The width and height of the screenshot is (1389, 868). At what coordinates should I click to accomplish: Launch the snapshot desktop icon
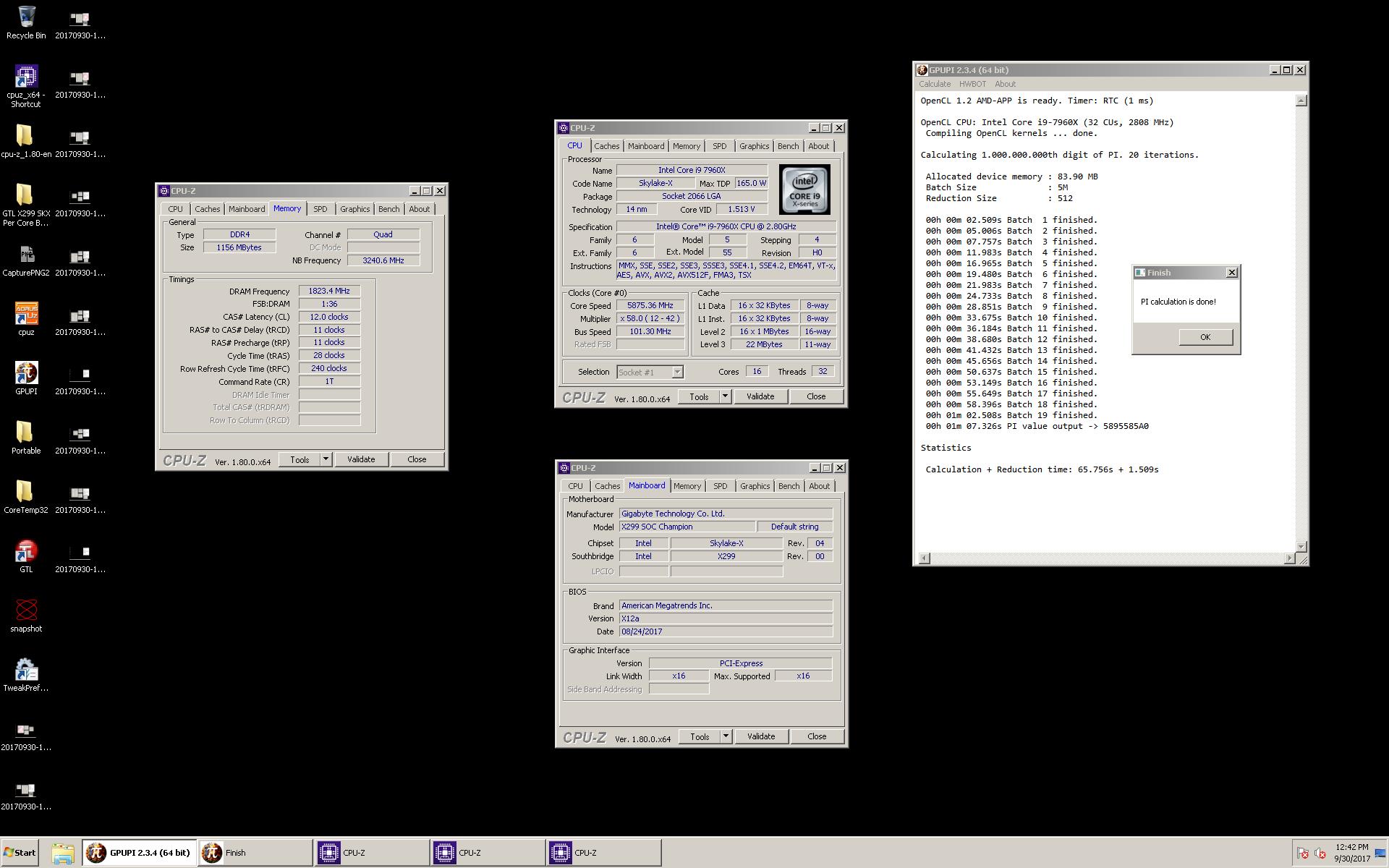[x=26, y=616]
